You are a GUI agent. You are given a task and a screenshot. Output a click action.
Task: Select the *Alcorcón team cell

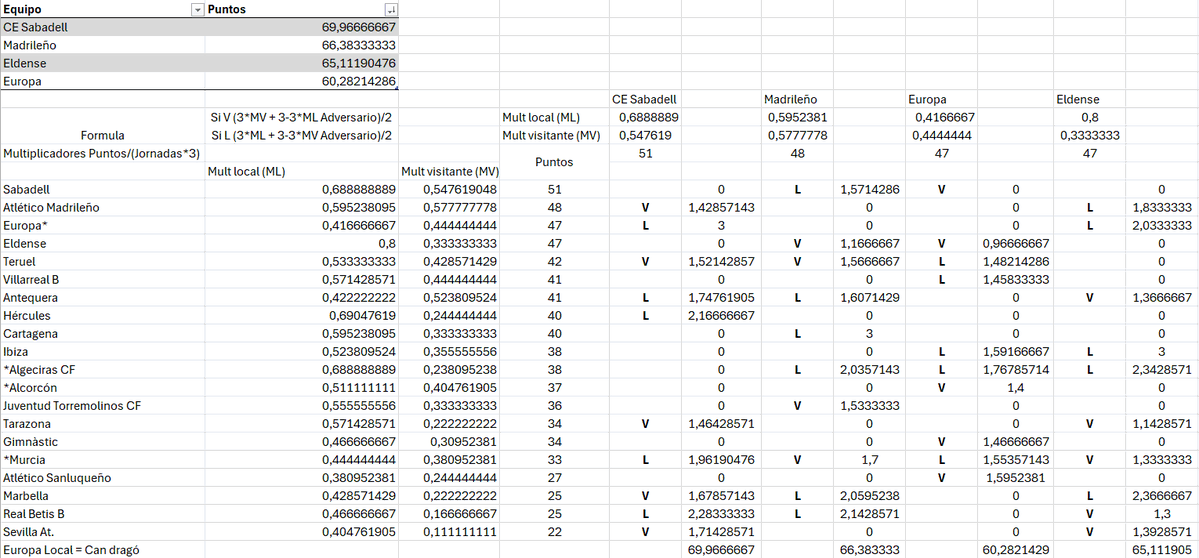coord(102,388)
